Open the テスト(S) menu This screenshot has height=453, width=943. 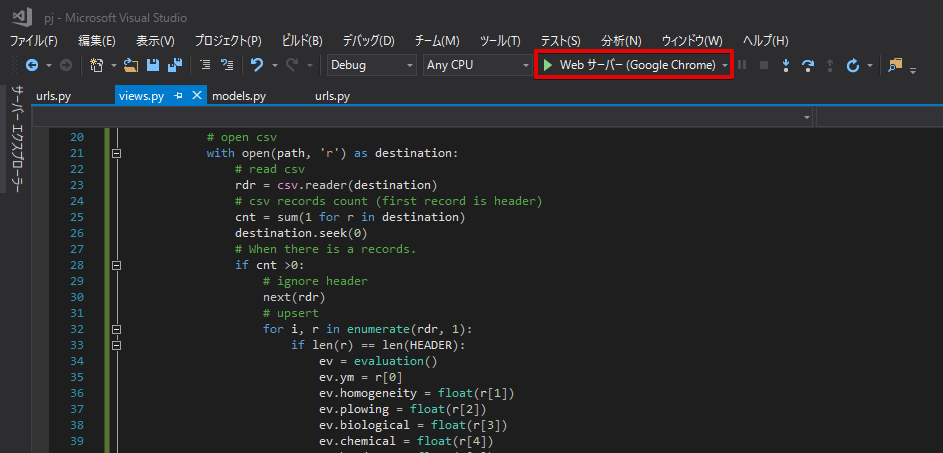[561, 41]
